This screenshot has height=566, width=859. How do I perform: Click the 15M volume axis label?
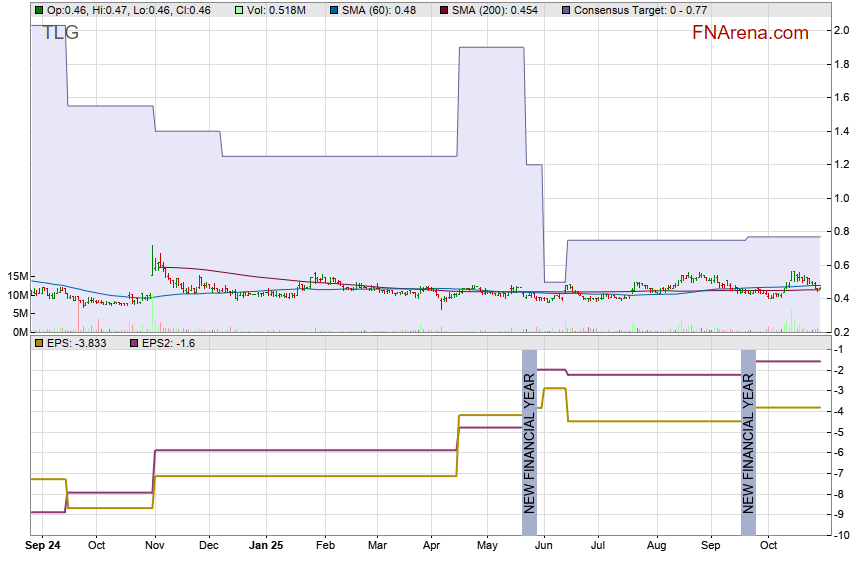tap(17, 276)
